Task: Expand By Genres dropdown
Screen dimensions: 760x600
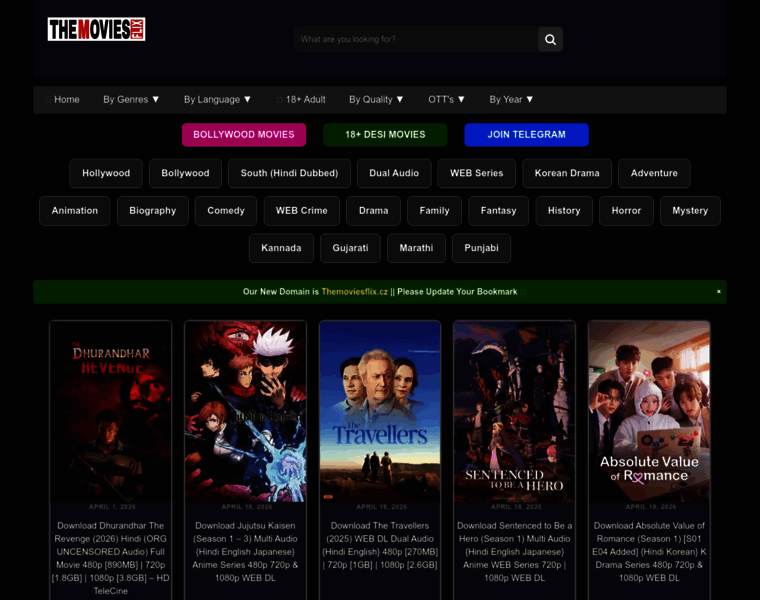Action: pyautogui.click(x=131, y=99)
